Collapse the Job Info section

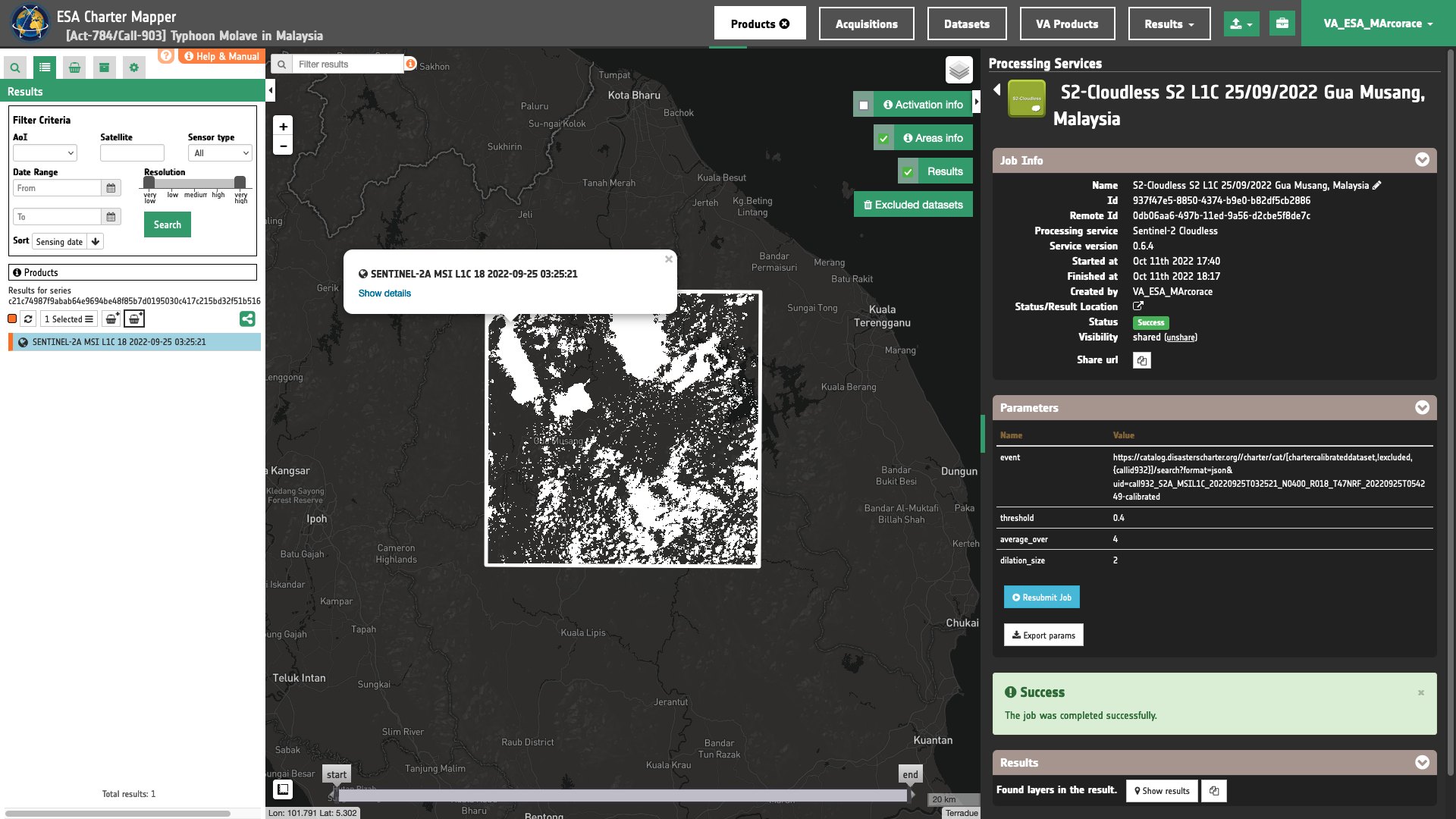point(1422,160)
